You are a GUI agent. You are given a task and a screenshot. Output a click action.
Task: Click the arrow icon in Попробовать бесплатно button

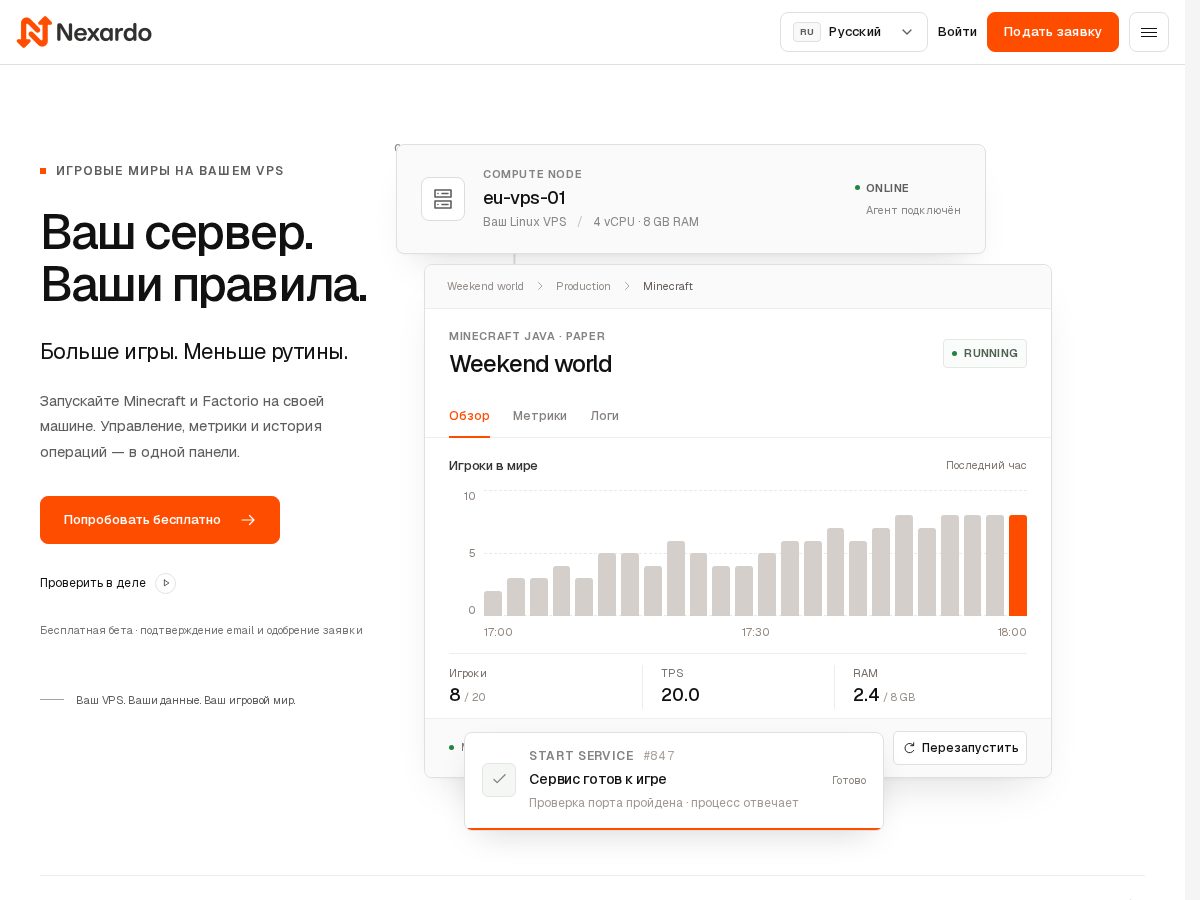[248, 520]
